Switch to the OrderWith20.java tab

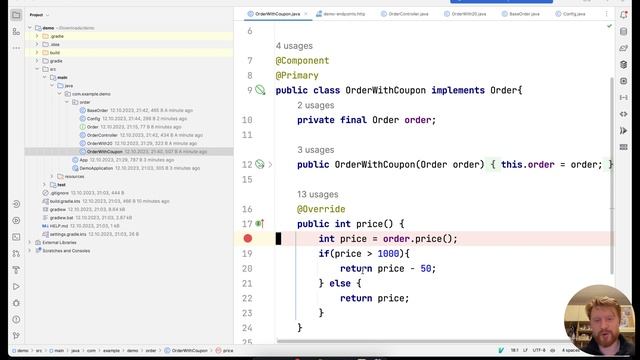(x=465, y=14)
